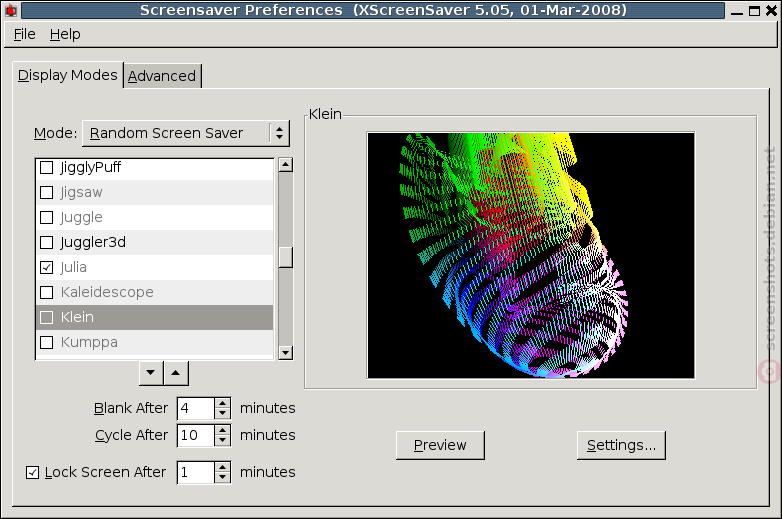Increase the Cycle After minutes value
Screen dimensions: 782x519
pos(222,430)
